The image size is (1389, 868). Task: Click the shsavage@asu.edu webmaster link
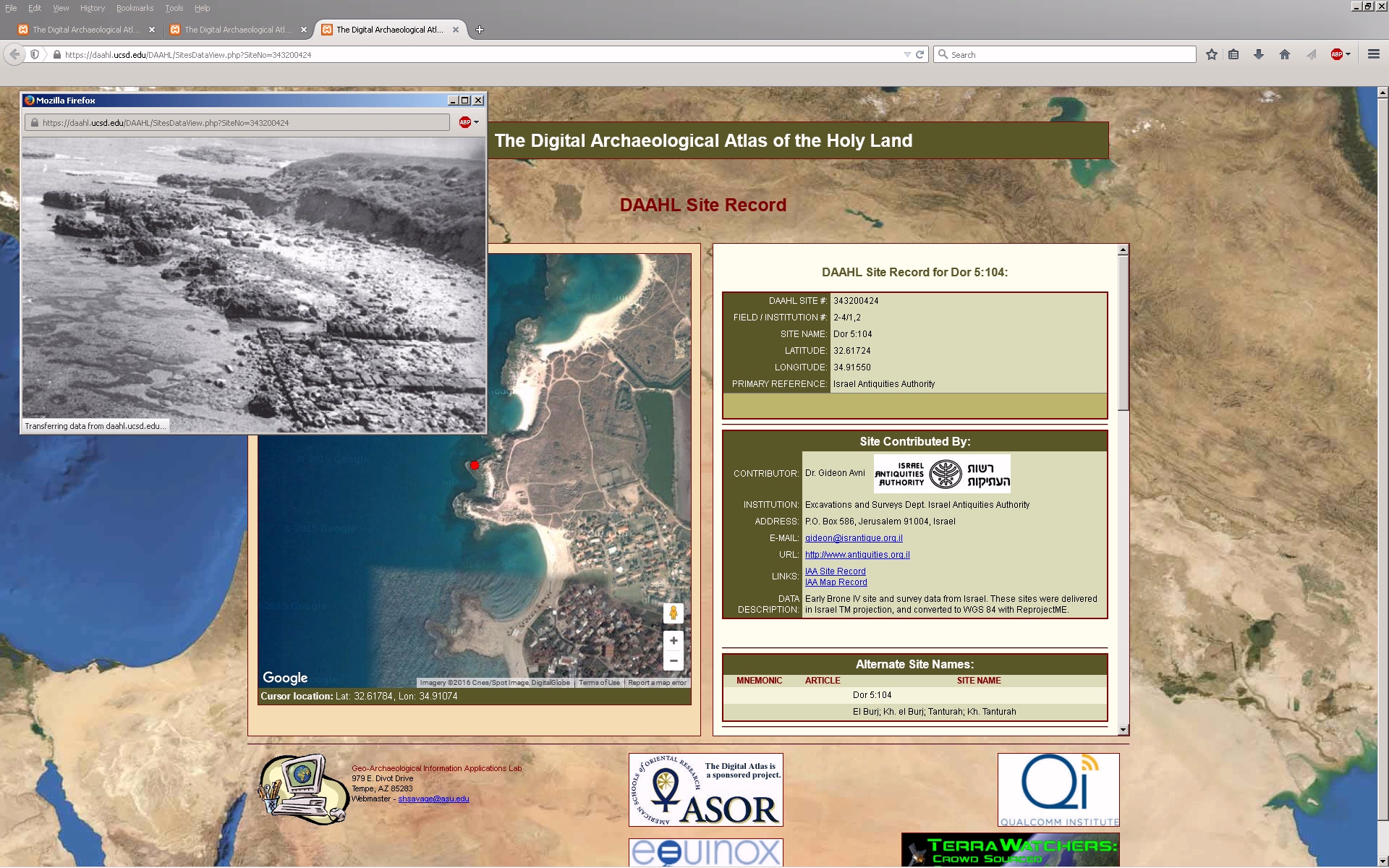click(x=433, y=799)
